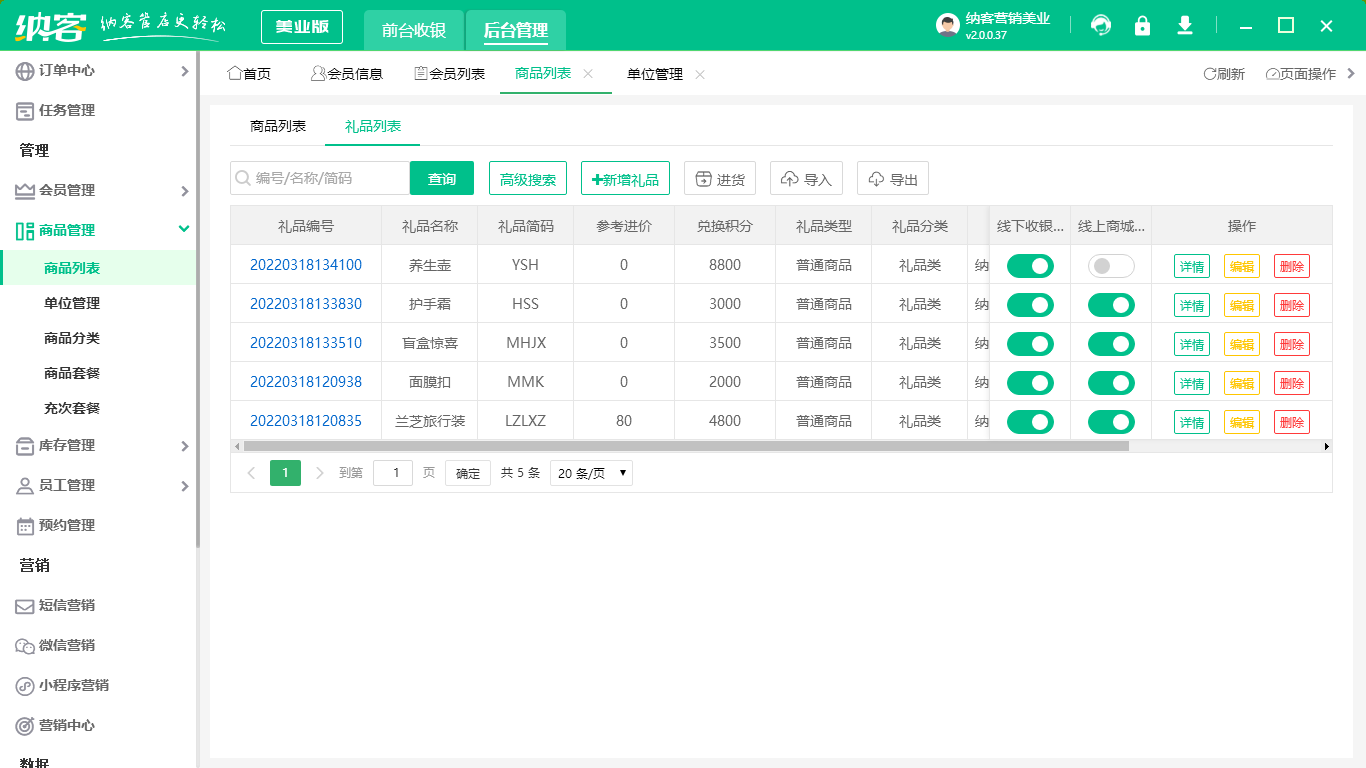Click the table horizontal scrollbar thumb
This screenshot has height=768, width=1366.
(x=686, y=446)
